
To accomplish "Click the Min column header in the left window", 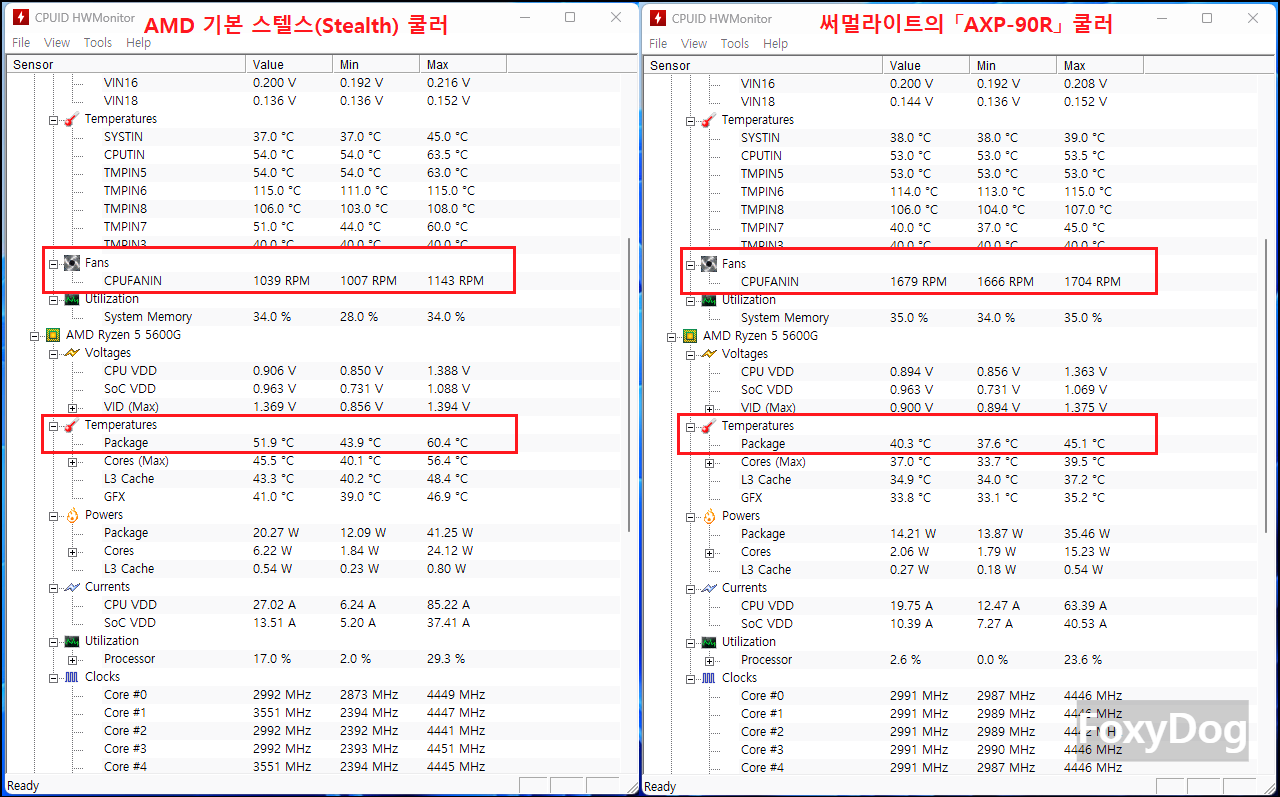I will click(x=376, y=64).
